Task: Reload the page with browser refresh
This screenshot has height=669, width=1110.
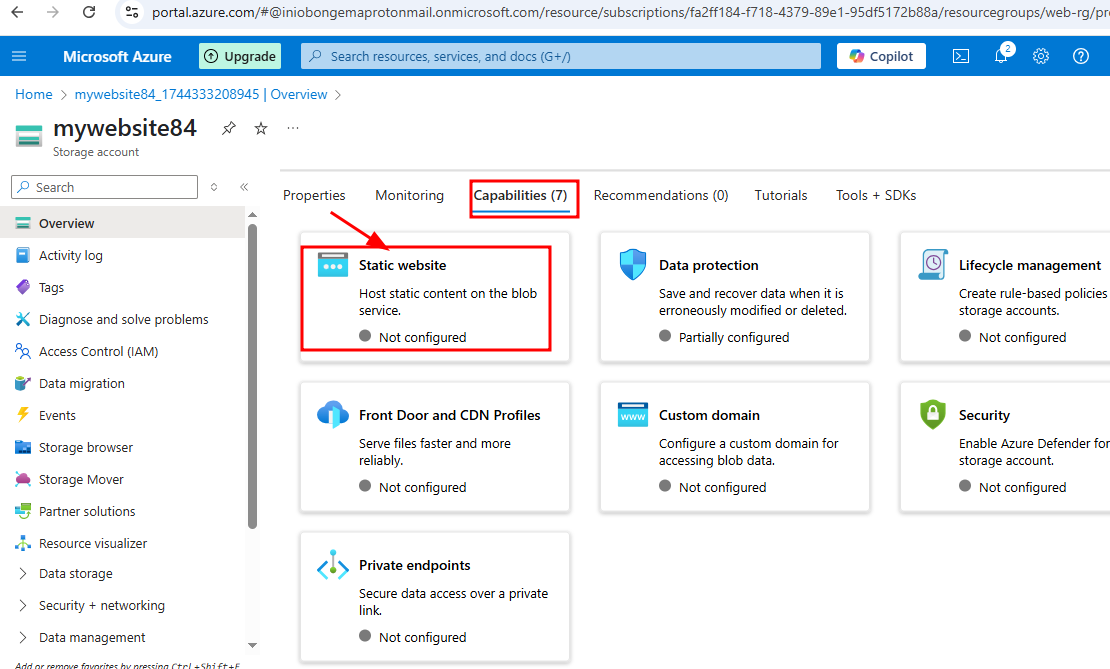Action: click(x=88, y=12)
